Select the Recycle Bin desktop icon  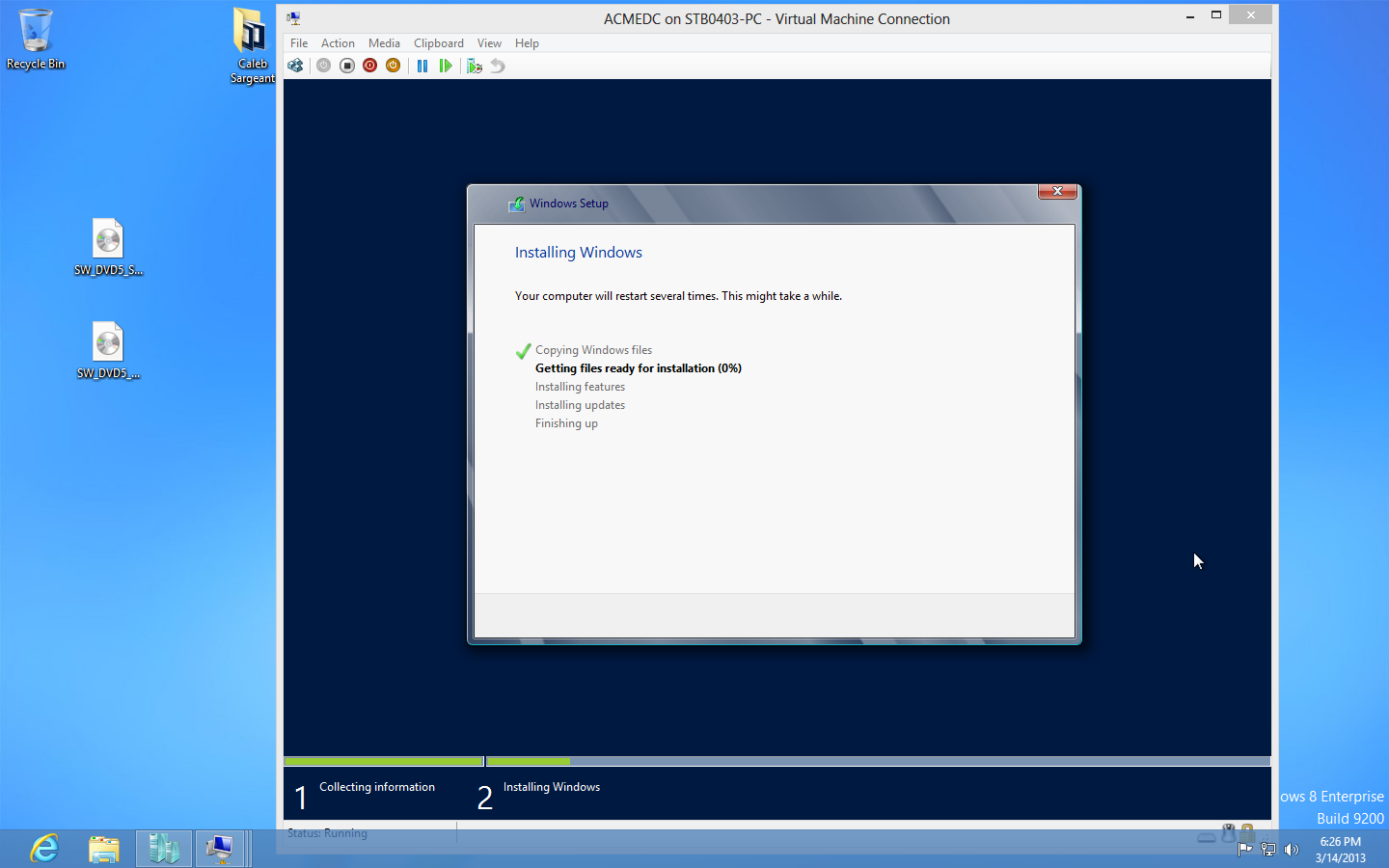click(x=36, y=40)
